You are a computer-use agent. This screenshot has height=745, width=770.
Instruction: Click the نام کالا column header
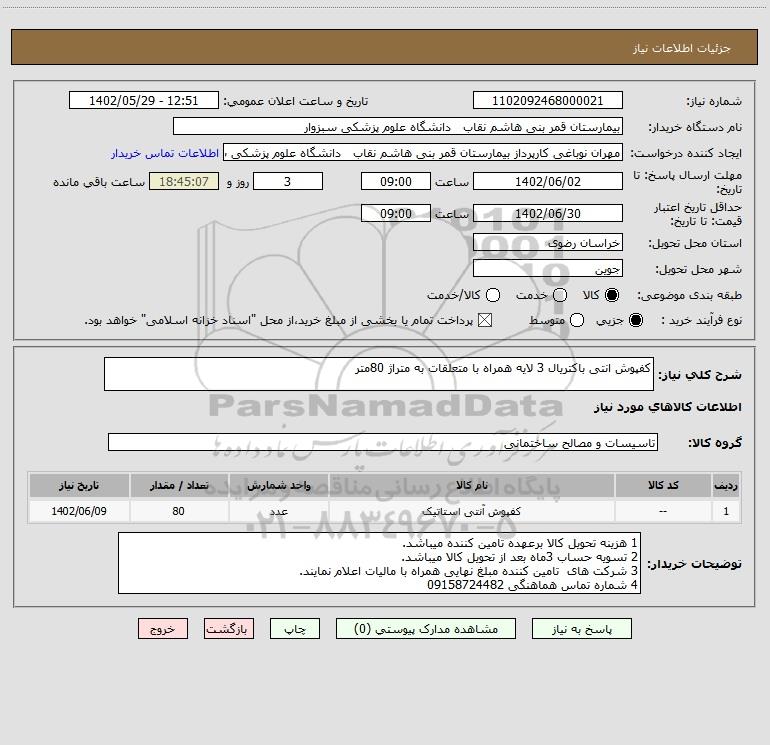pos(471,485)
